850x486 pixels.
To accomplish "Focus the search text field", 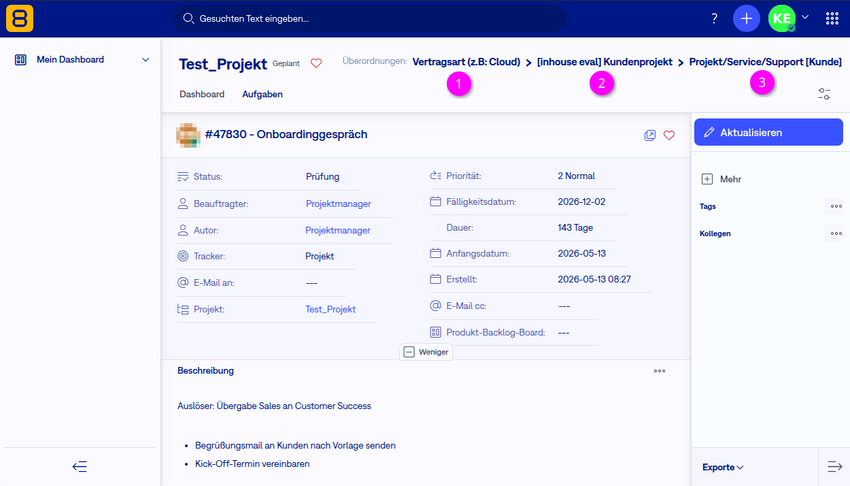I will [370, 18].
